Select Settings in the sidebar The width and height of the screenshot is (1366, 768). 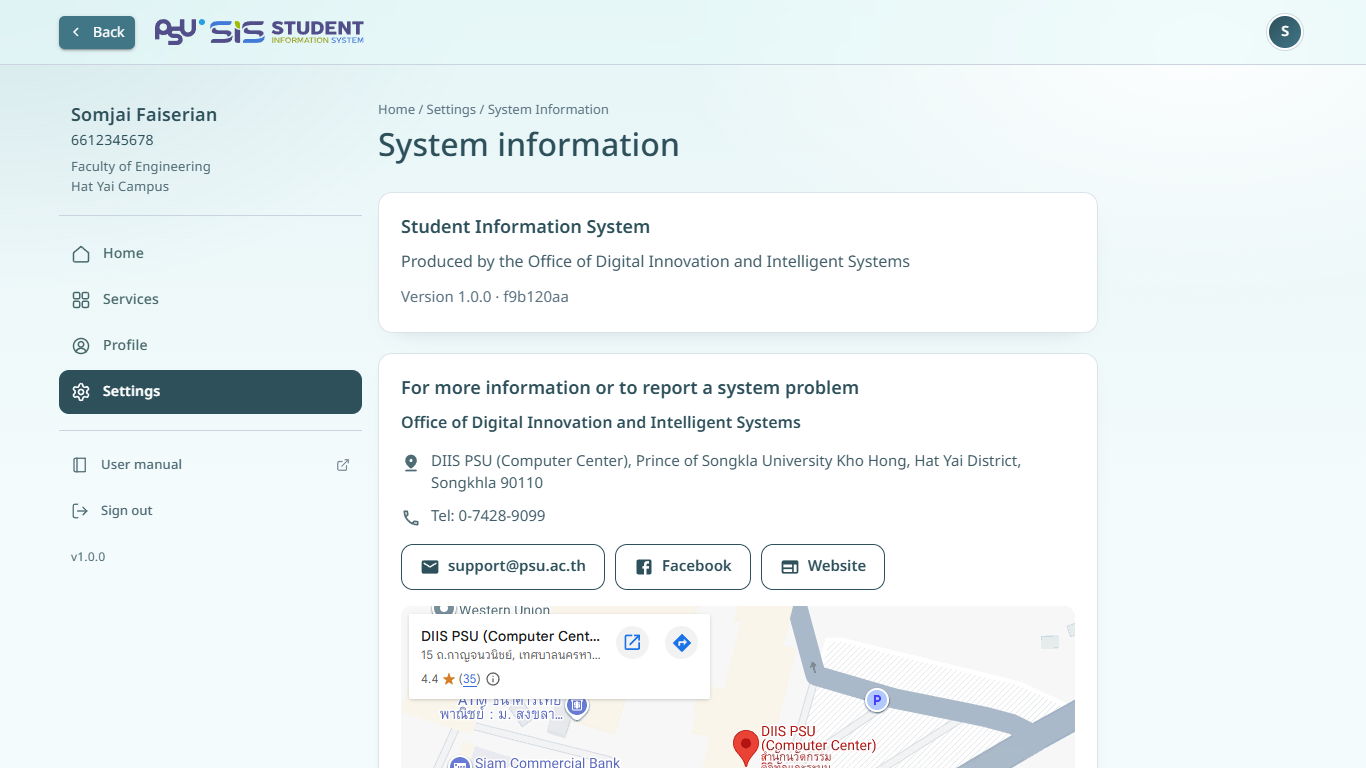click(x=210, y=392)
